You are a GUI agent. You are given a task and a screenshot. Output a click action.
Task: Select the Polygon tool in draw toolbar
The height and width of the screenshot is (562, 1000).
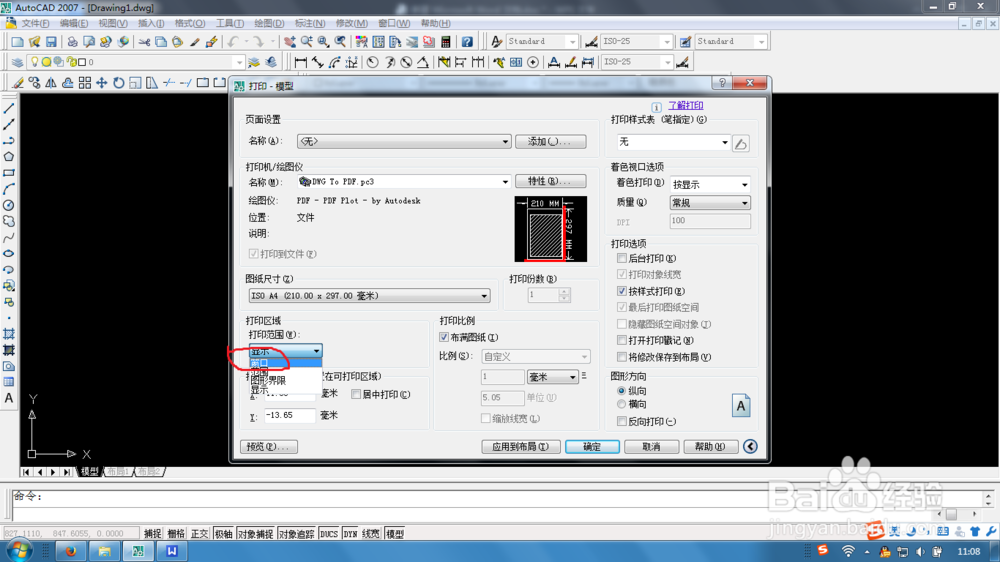coord(9,157)
